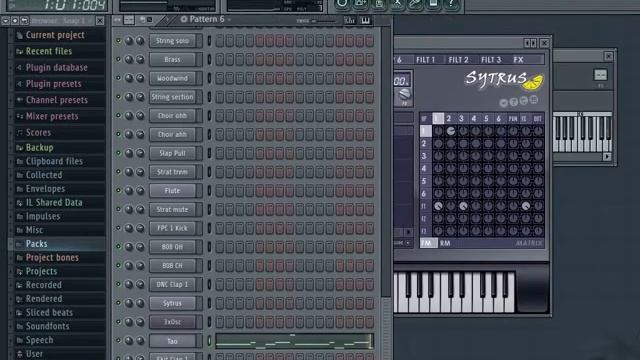640x360 pixels.
Task: Open the Tao channel piano roll preview
Action: tap(294, 341)
